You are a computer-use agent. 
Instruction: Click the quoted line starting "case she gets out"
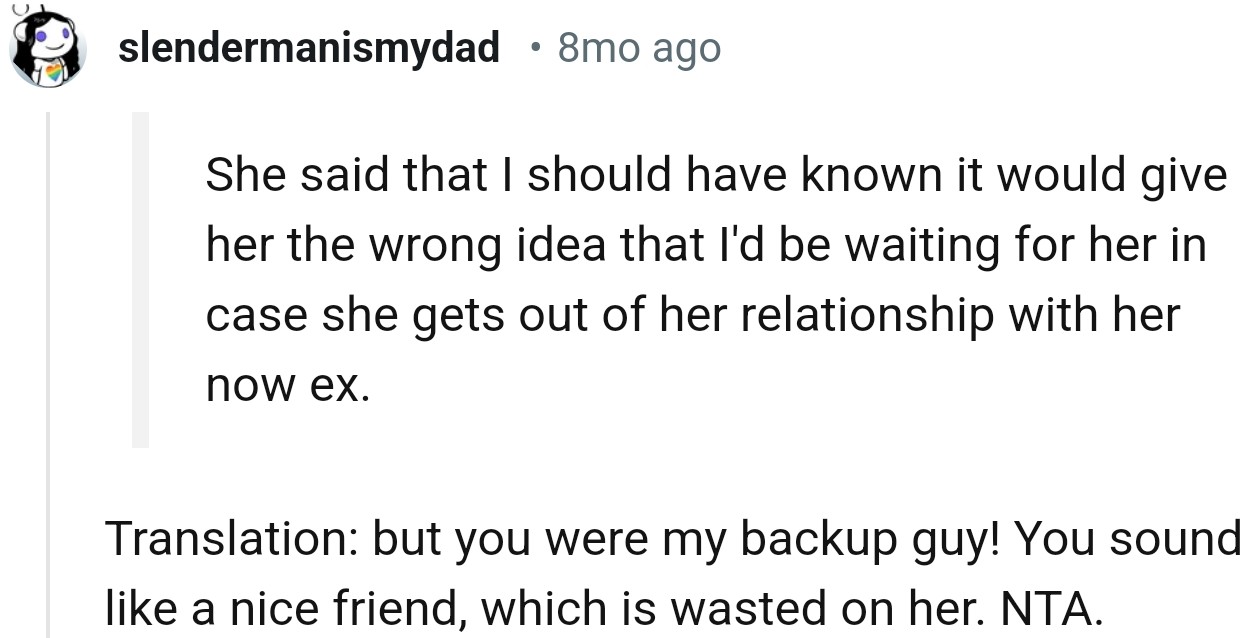coord(693,316)
